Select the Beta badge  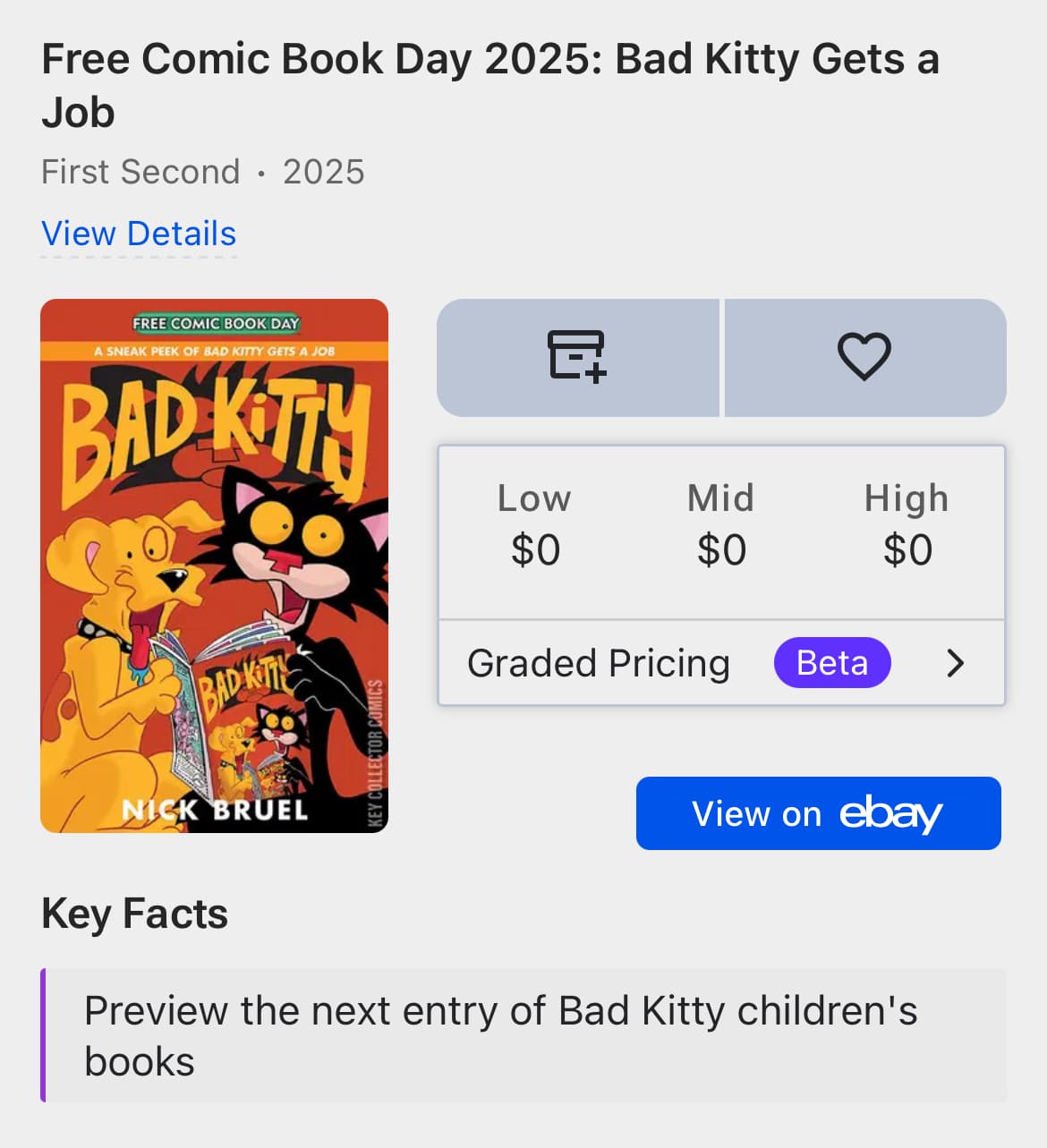[x=832, y=663]
